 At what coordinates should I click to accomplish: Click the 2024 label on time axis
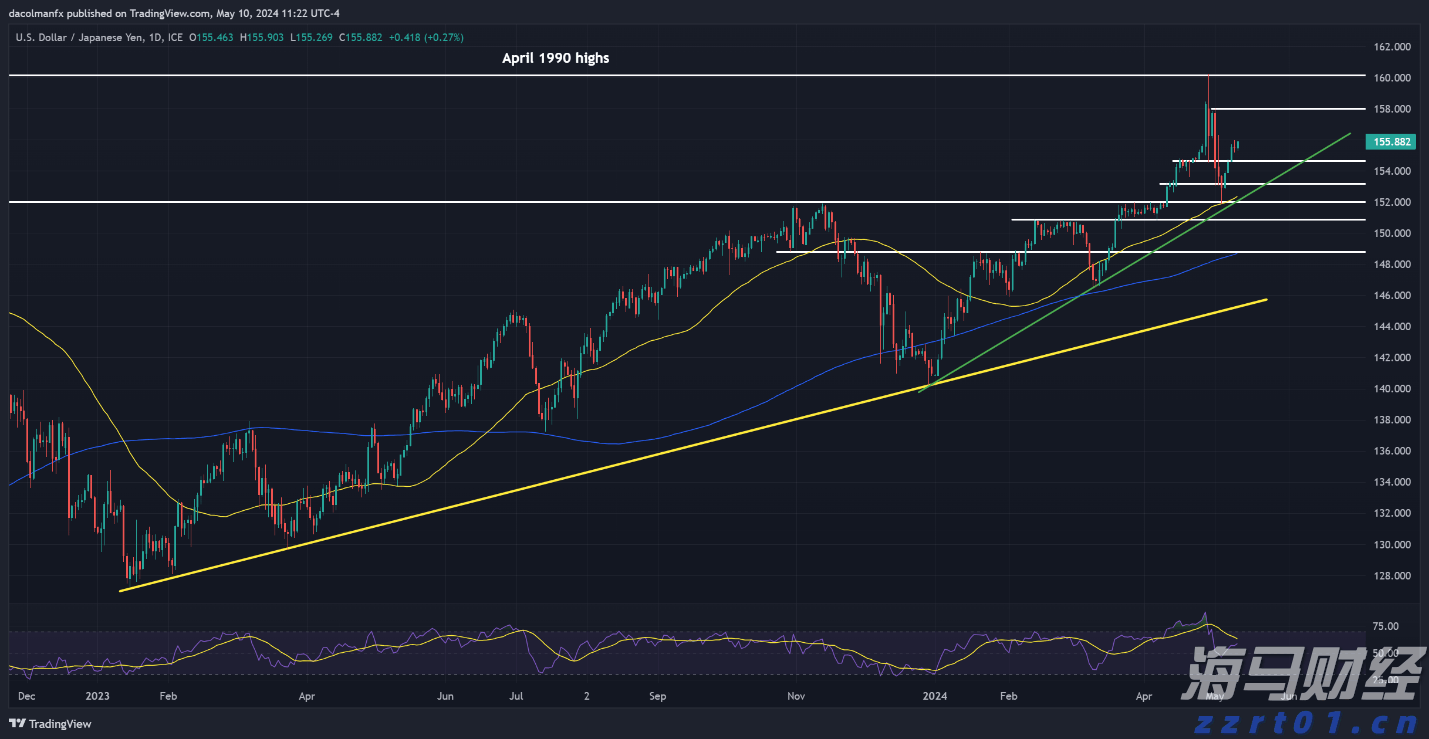(x=934, y=695)
